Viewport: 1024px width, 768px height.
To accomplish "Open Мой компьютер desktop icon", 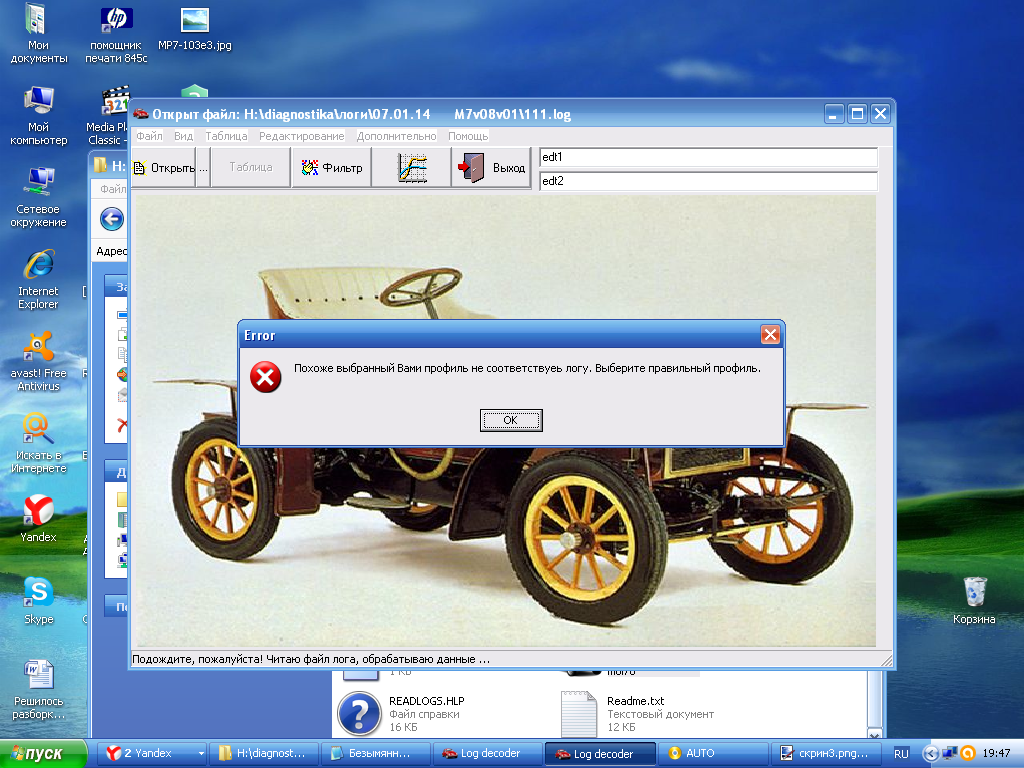I will coord(39,116).
